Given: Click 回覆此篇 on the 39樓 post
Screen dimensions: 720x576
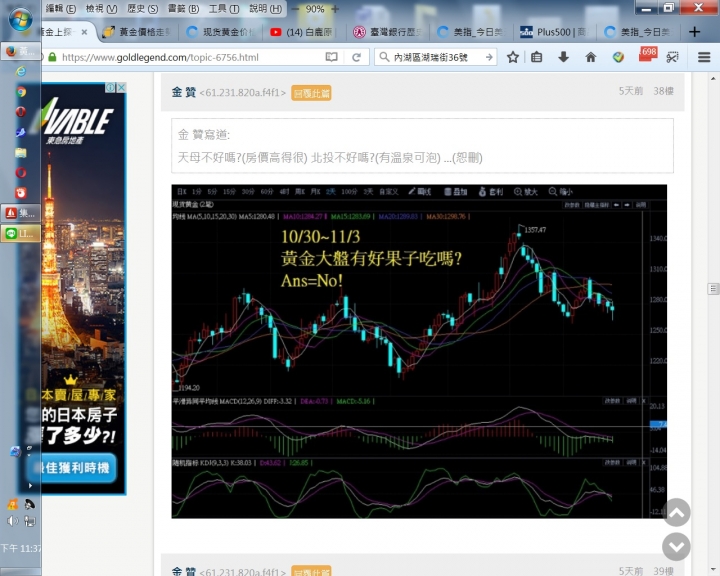Looking at the screenshot, I should pos(311,571).
